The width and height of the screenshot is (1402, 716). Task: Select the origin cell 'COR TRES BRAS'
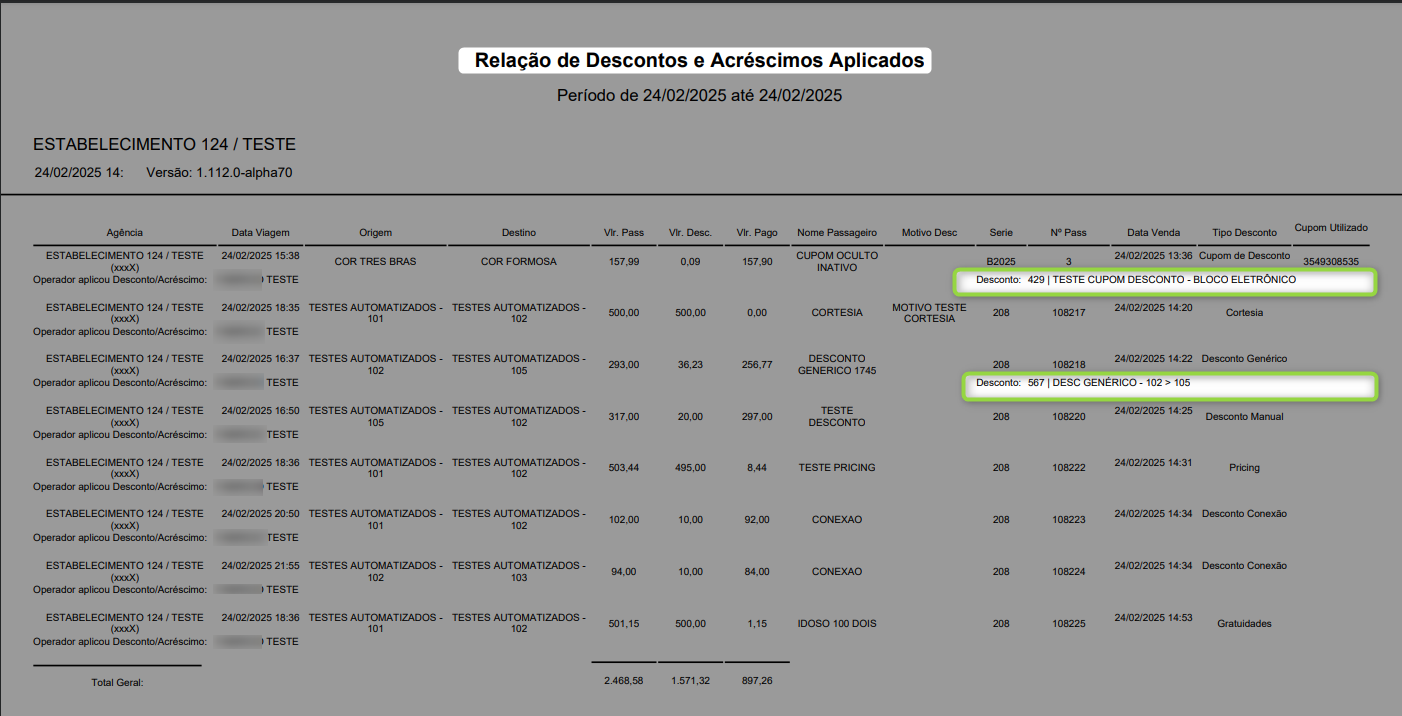376,262
